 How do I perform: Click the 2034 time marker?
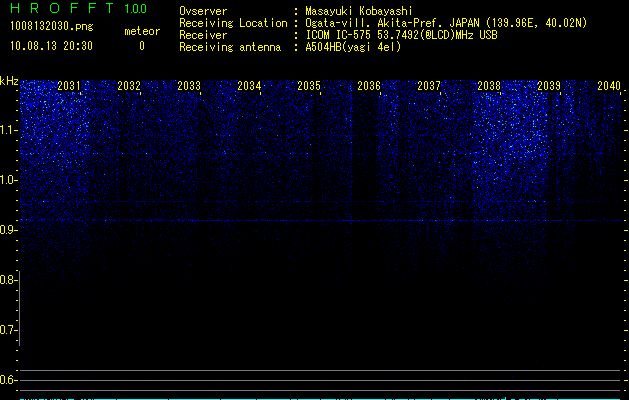[x=249, y=86]
